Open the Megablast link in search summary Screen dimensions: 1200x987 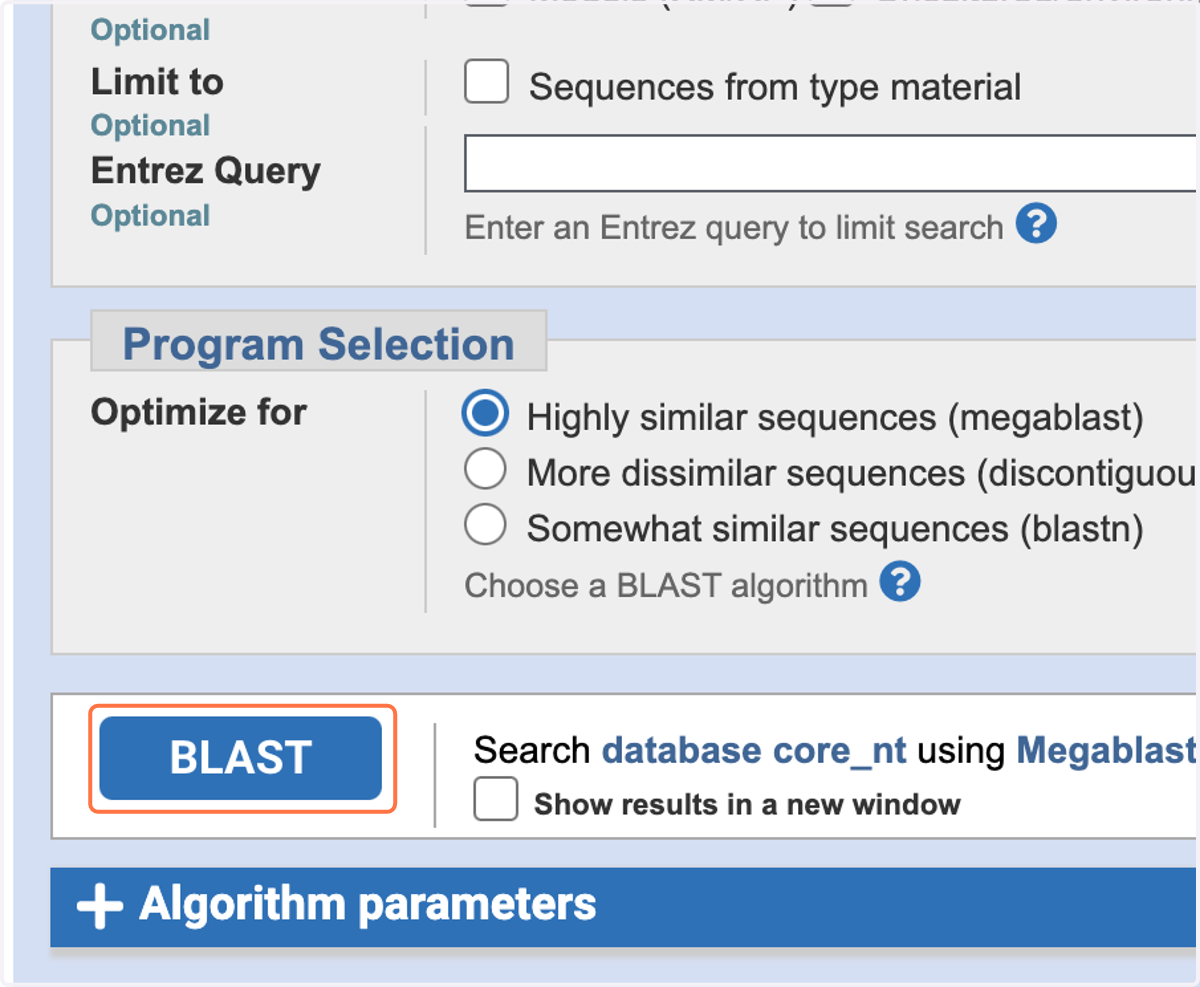click(x=1107, y=750)
